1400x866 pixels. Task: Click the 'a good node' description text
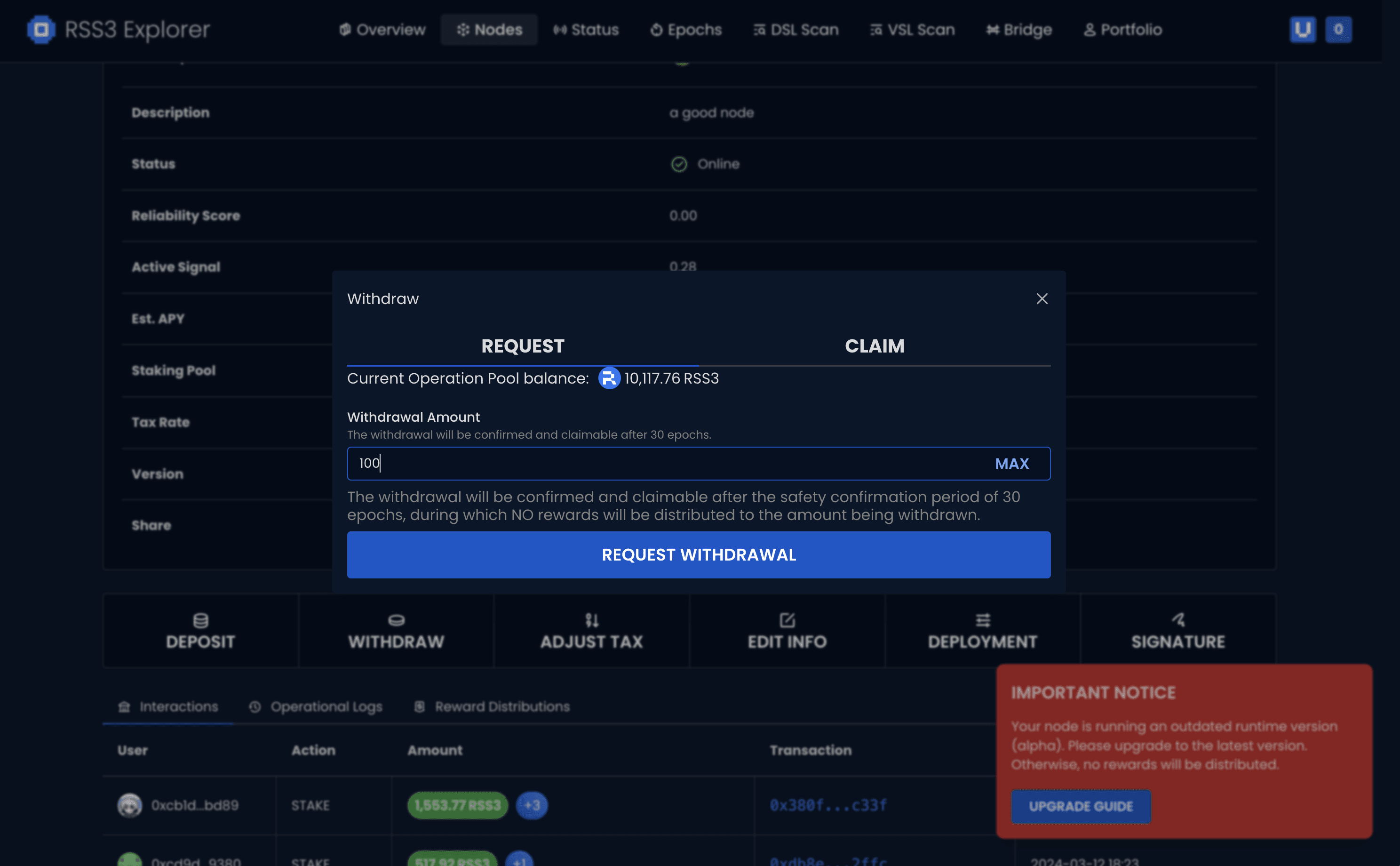[x=711, y=113]
